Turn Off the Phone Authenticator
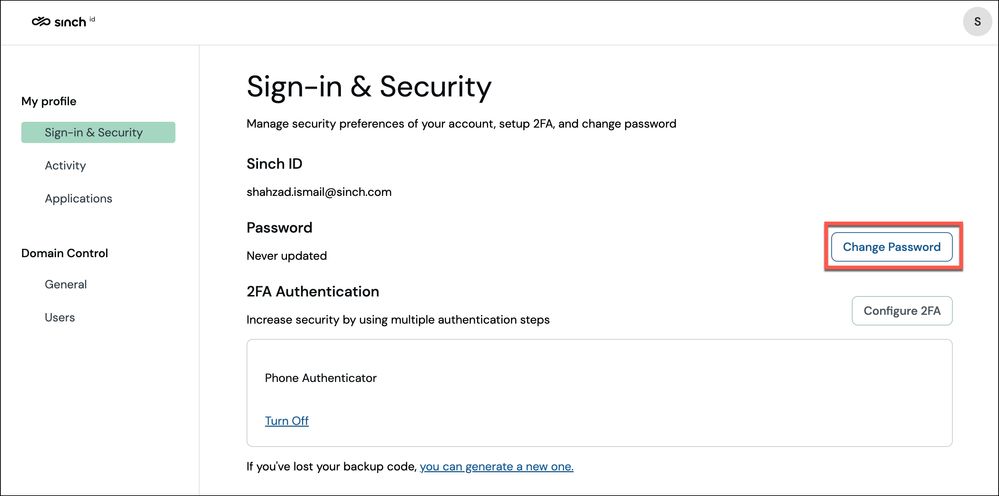The image size is (999, 496). [x=286, y=421]
